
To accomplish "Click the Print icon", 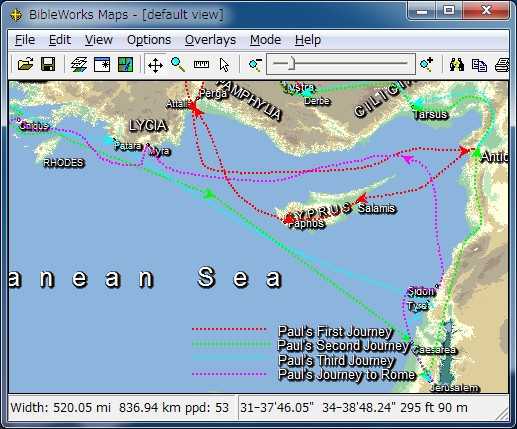I will 502,65.
